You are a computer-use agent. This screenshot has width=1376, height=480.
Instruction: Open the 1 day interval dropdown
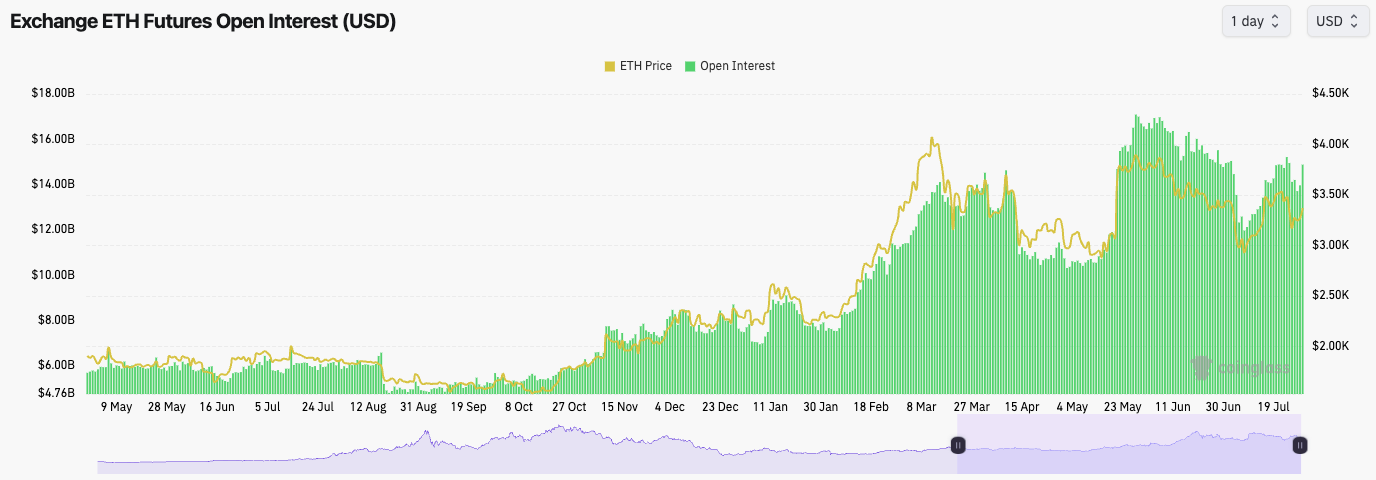[1256, 21]
